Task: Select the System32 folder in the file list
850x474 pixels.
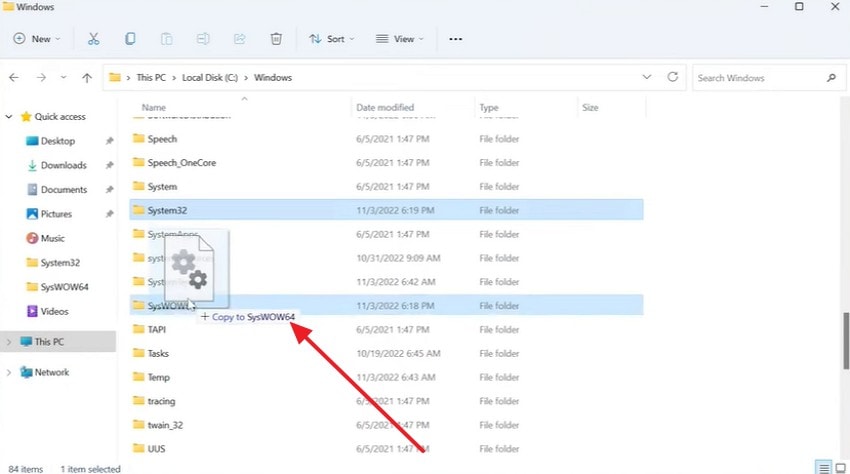Action: coord(387,210)
